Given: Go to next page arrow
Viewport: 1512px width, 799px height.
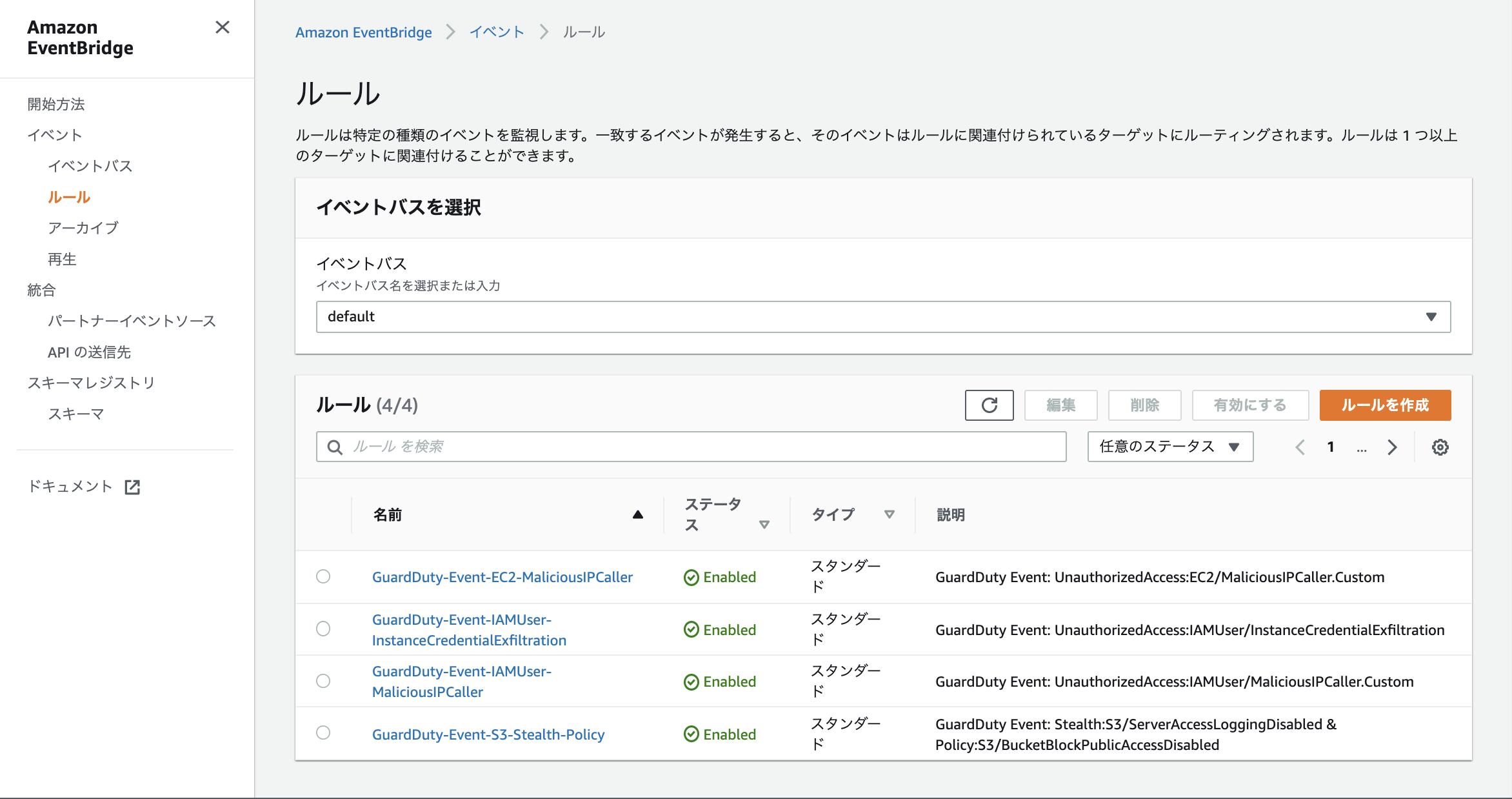Looking at the screenshot, I should click(1392, 447).
